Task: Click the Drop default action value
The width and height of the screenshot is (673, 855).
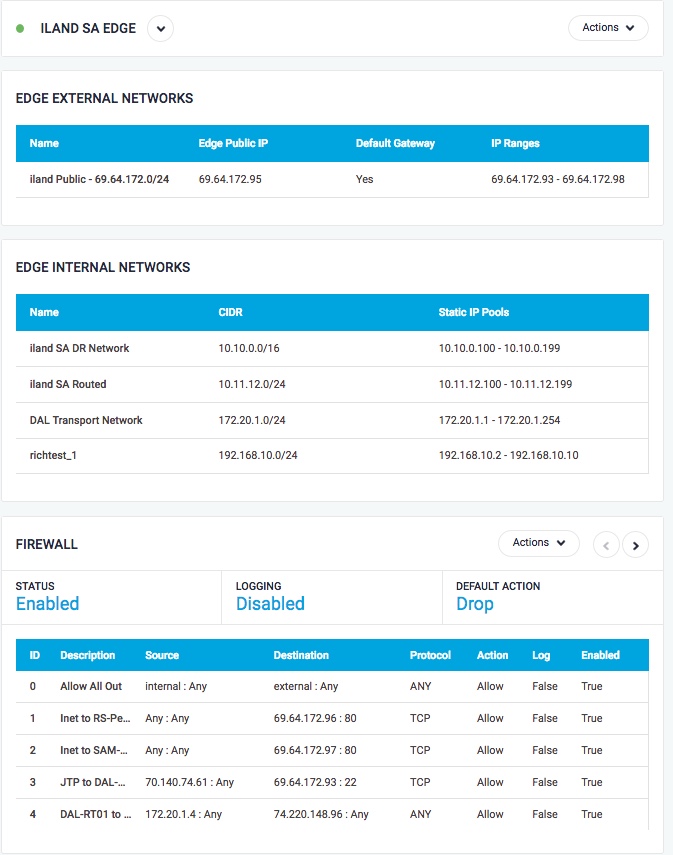Action: tap(475, 604)
